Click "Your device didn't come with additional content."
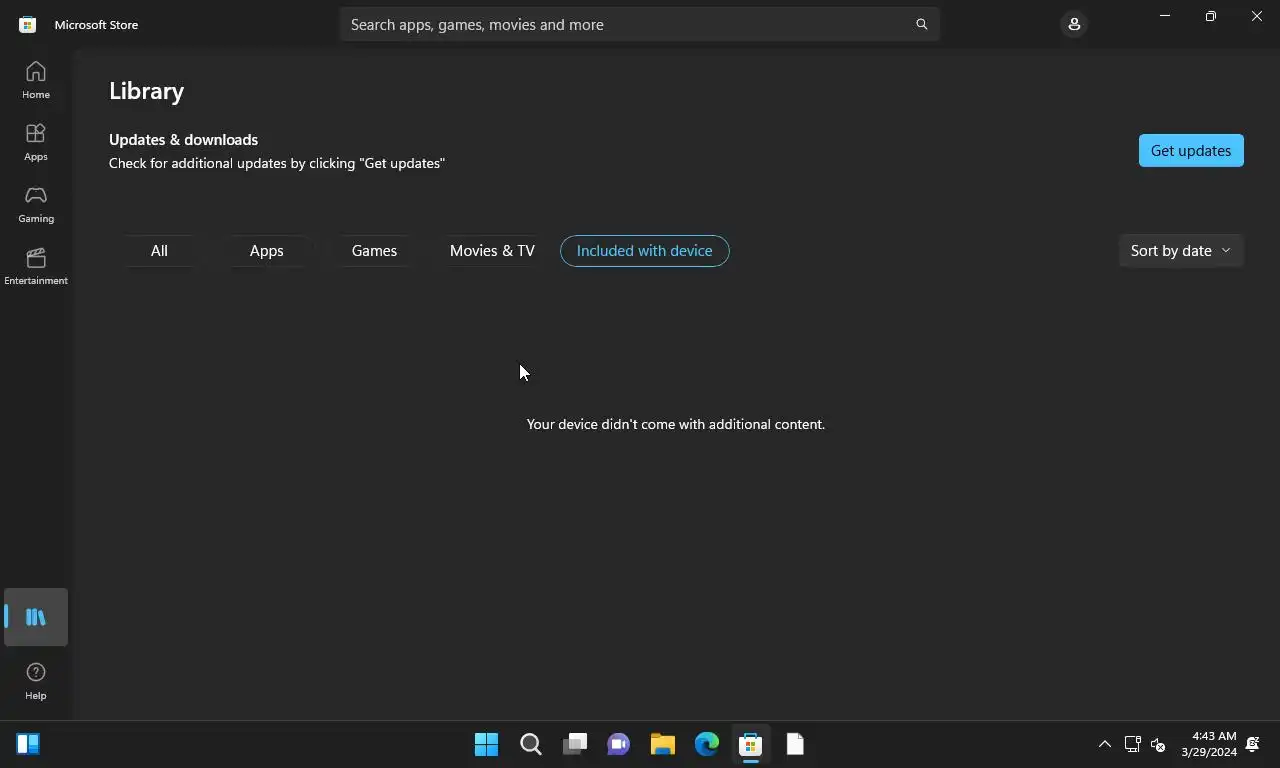The height and width of the screenshot is (768, 1280). click(676, 424)
